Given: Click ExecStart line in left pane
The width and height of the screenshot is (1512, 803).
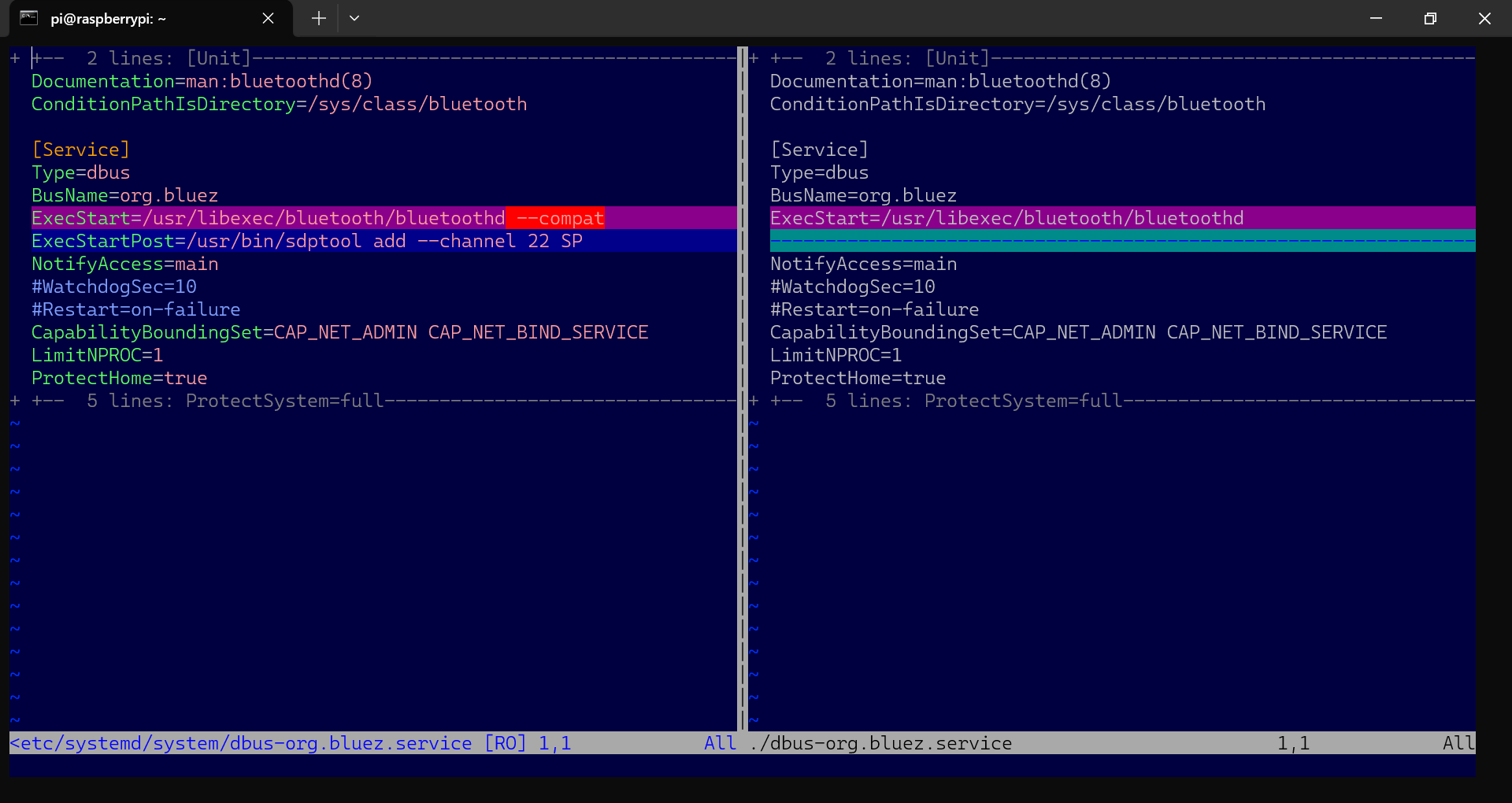Looking at the screenshot, I should coord(384,218).
